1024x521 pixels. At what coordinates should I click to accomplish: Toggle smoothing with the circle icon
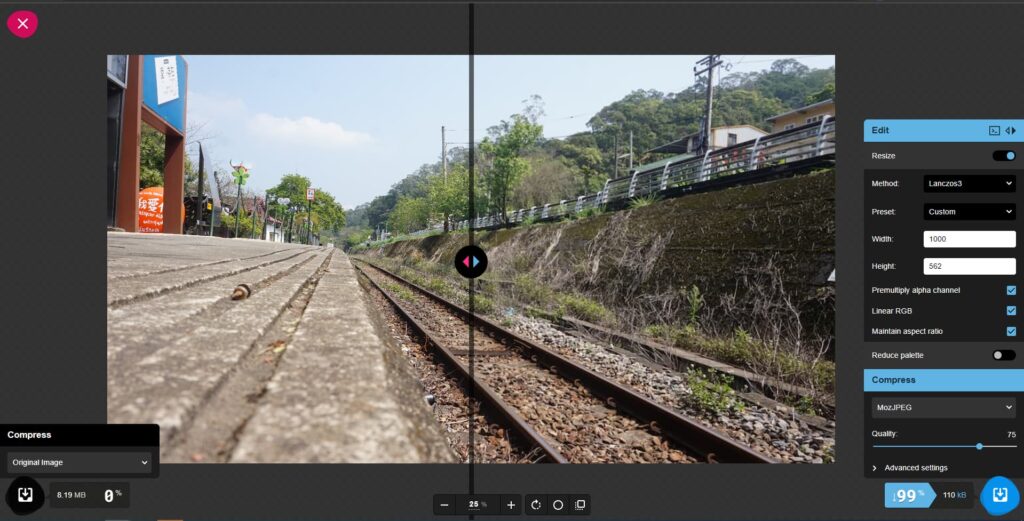[558, 505]
